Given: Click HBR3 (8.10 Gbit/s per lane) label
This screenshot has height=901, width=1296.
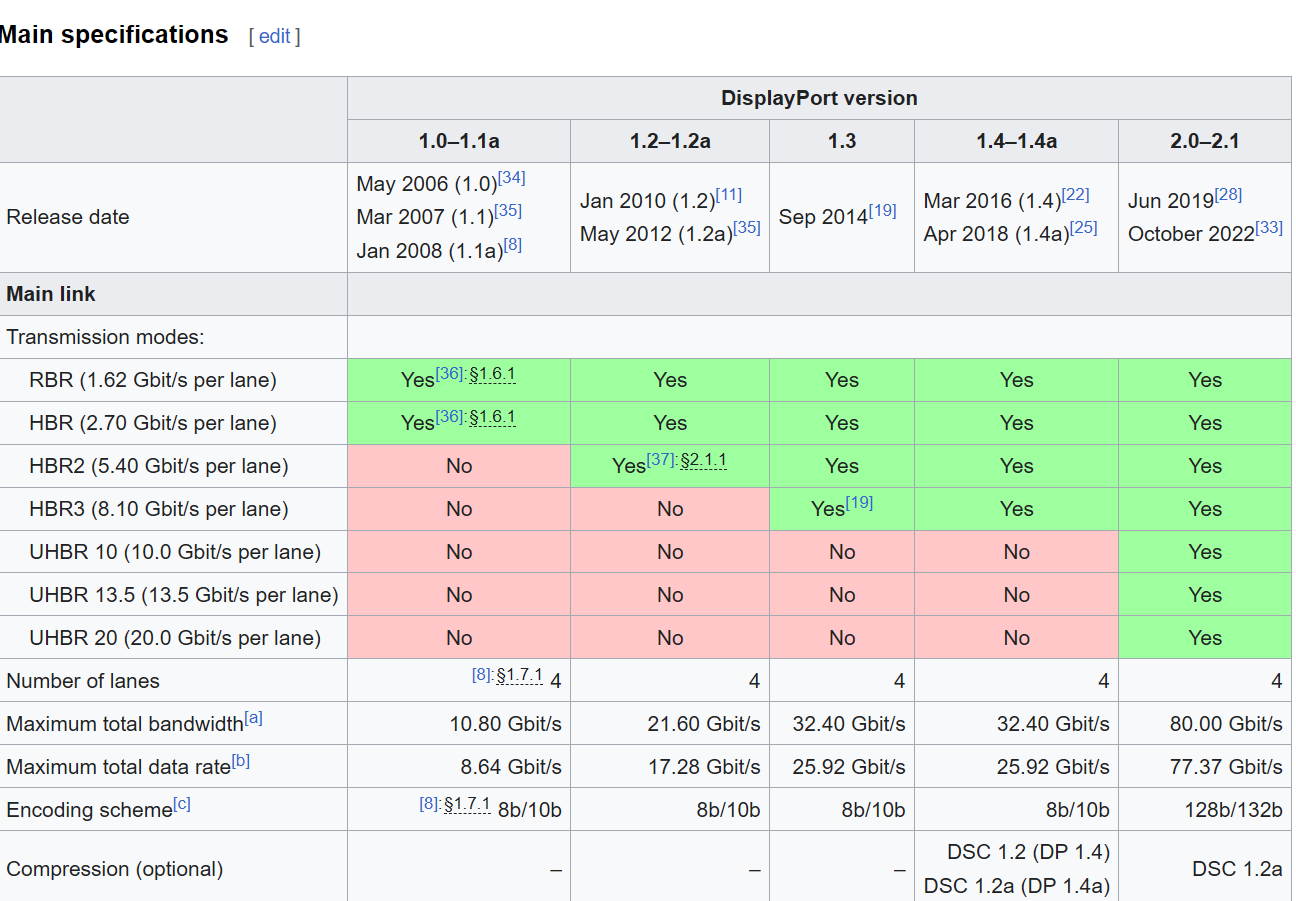Looking at the screenshot, I should click(159, 509).
